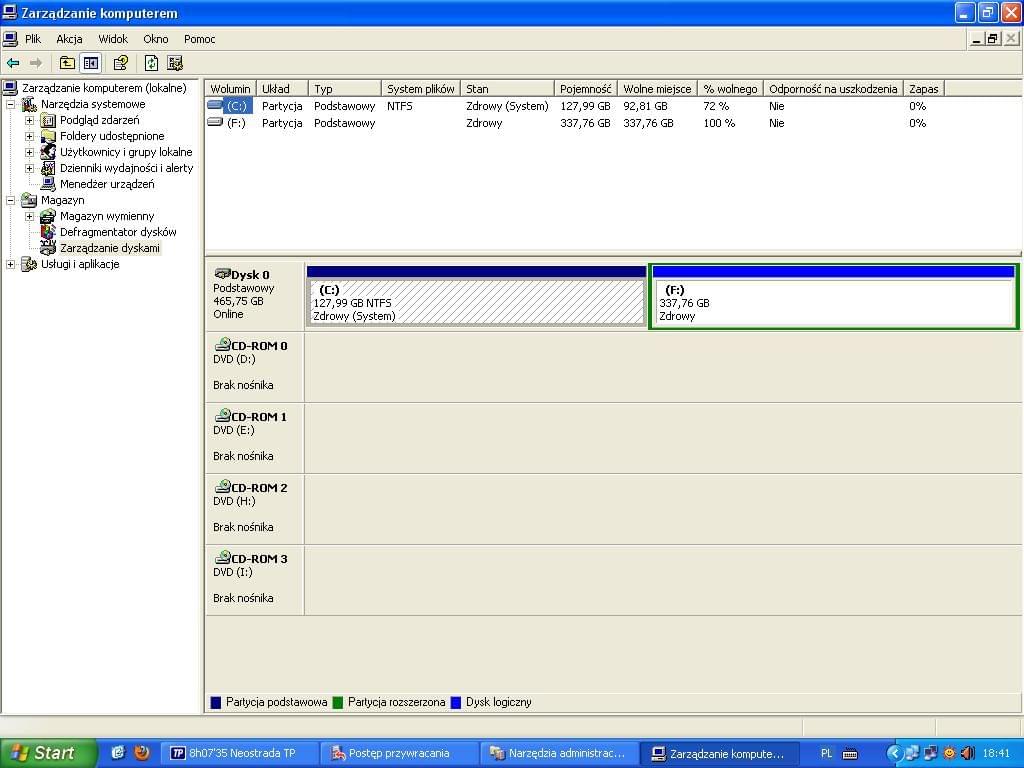Sort by the Odporność na uszkodzenia column header
Screen dimensions: 1024x768
coord(833,89)
